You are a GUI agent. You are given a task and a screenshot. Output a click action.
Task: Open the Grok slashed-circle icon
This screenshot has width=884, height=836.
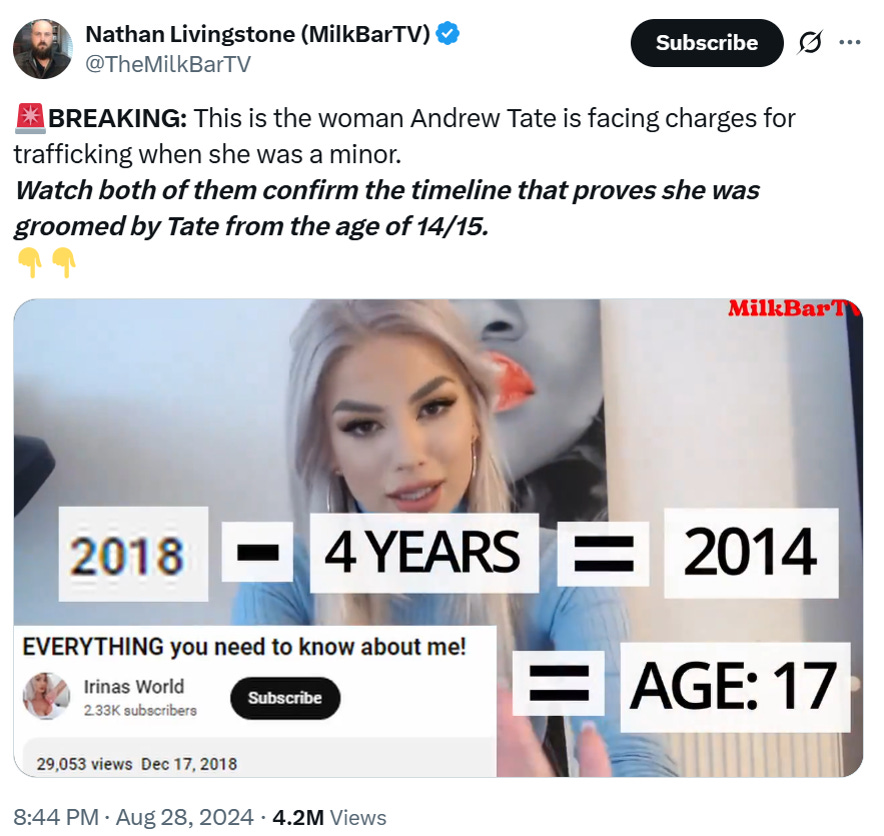(x=811, y=42)
